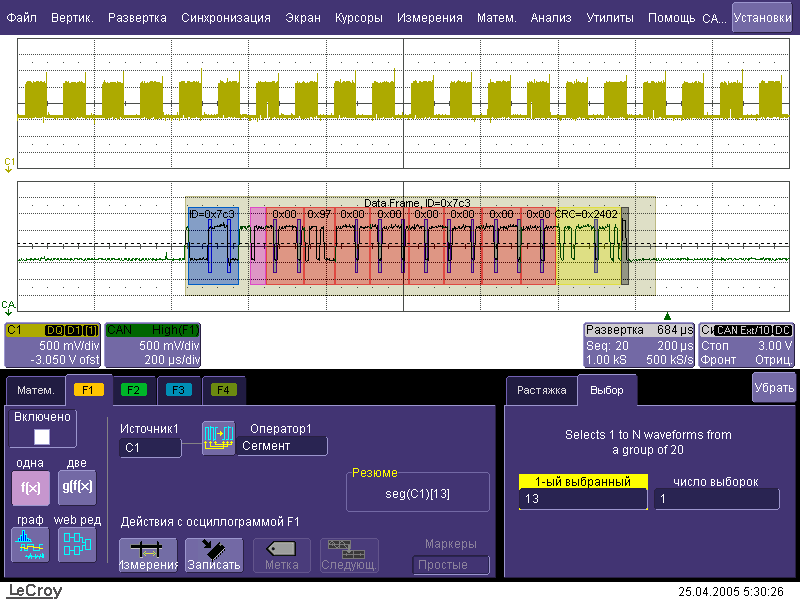Click the CAN High(F1) trace descriptor
The height and width of the screenshot is (600, 800).
[154, 345]
